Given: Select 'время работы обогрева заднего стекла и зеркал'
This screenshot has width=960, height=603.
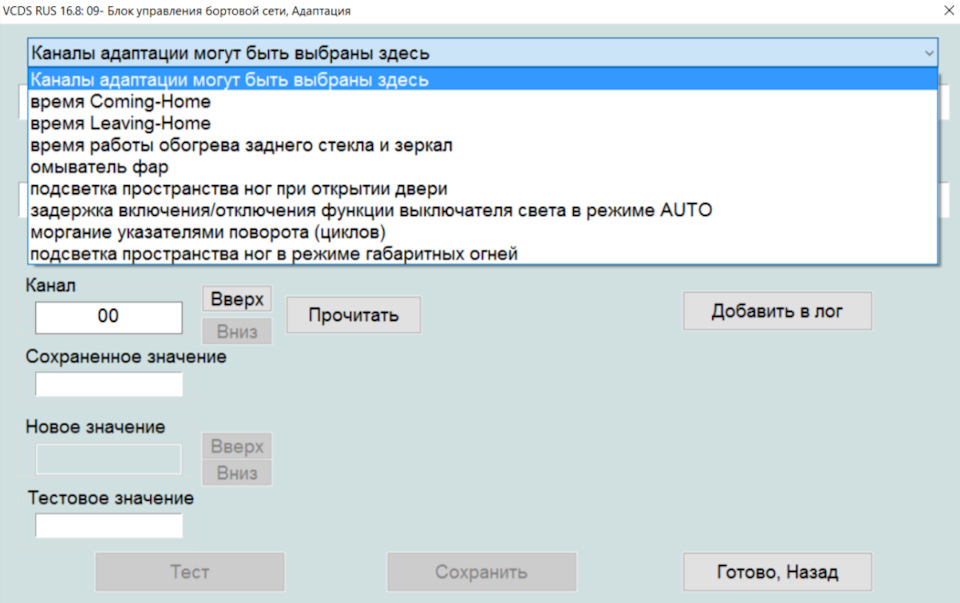Looking at the screenshot, I should 482,145.
